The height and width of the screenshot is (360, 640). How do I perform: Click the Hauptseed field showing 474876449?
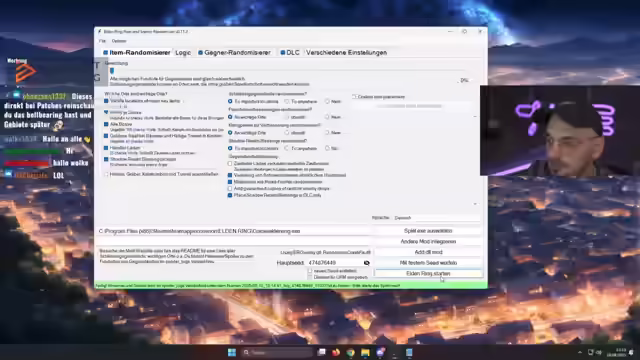point(334,263)
